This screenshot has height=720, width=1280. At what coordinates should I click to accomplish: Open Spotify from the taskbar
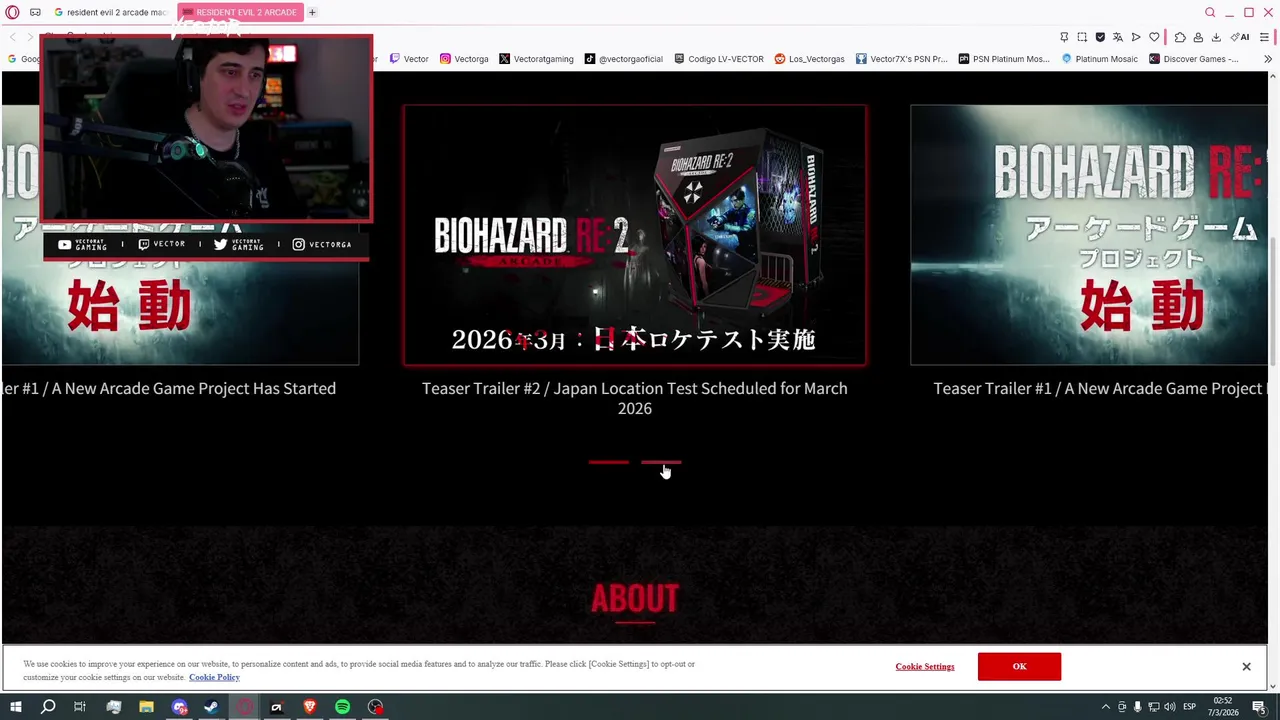tap(342, 707)
